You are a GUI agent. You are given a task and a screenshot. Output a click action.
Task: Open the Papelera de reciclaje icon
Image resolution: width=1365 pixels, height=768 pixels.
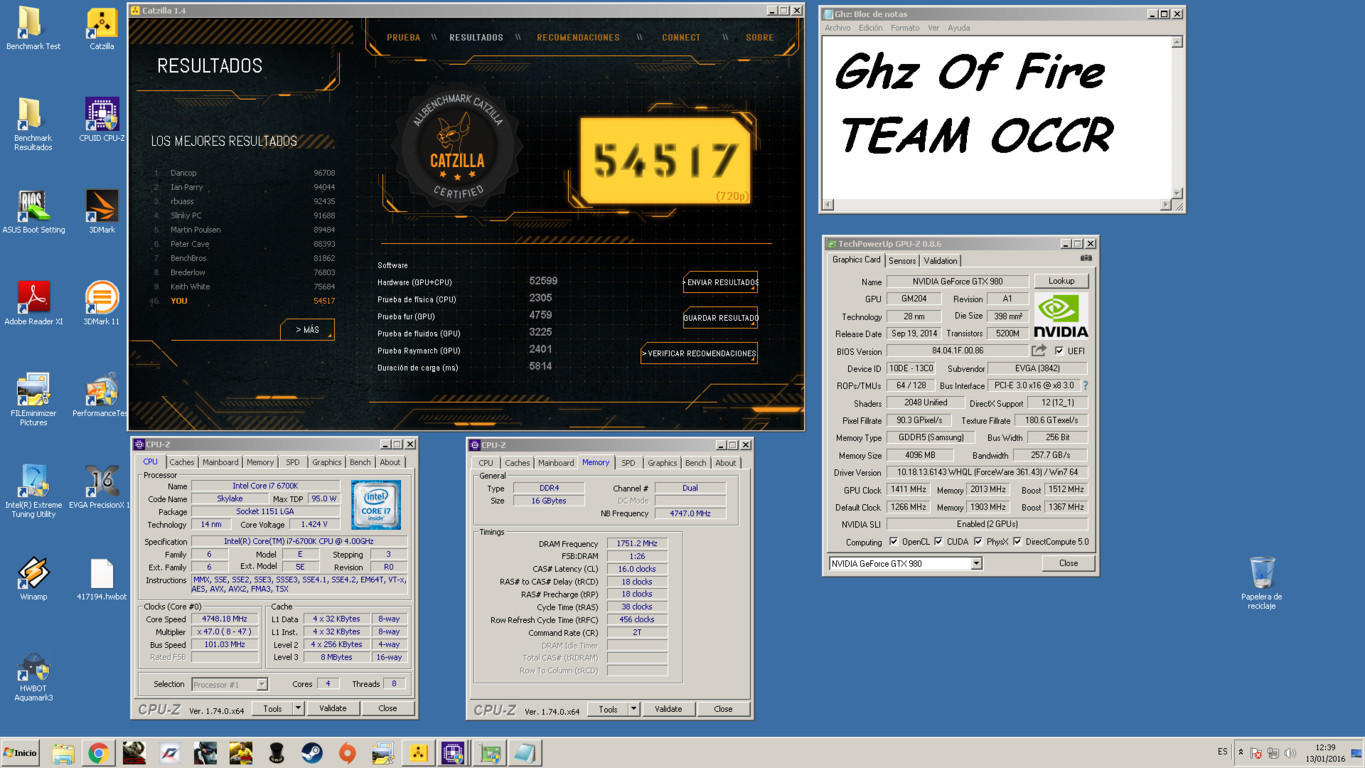click(x=1261, y=583)
